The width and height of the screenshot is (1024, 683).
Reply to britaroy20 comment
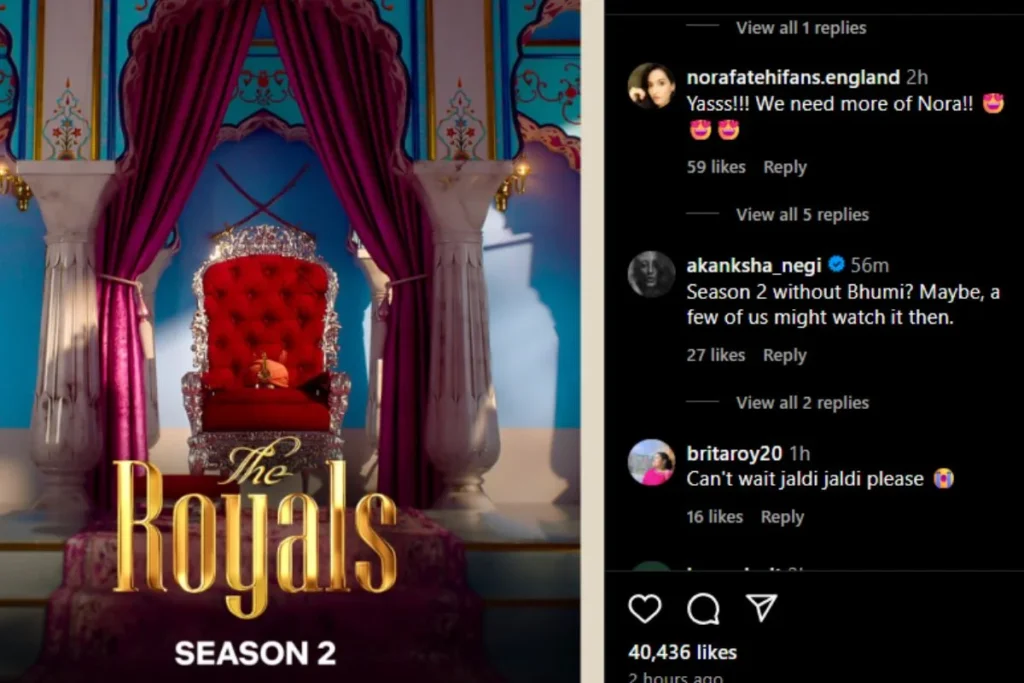tap(782, 517)
